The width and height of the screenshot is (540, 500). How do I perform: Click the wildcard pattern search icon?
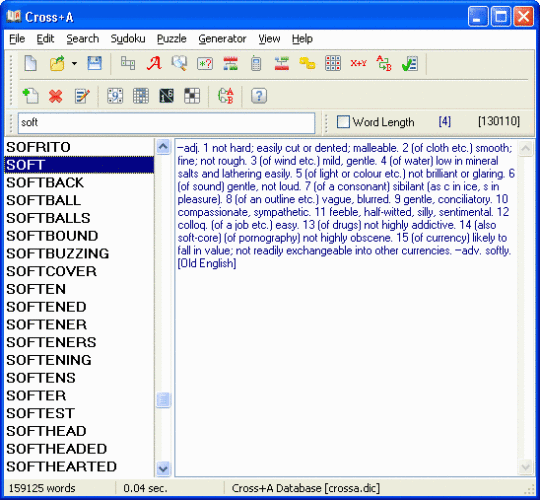[205, 64]
